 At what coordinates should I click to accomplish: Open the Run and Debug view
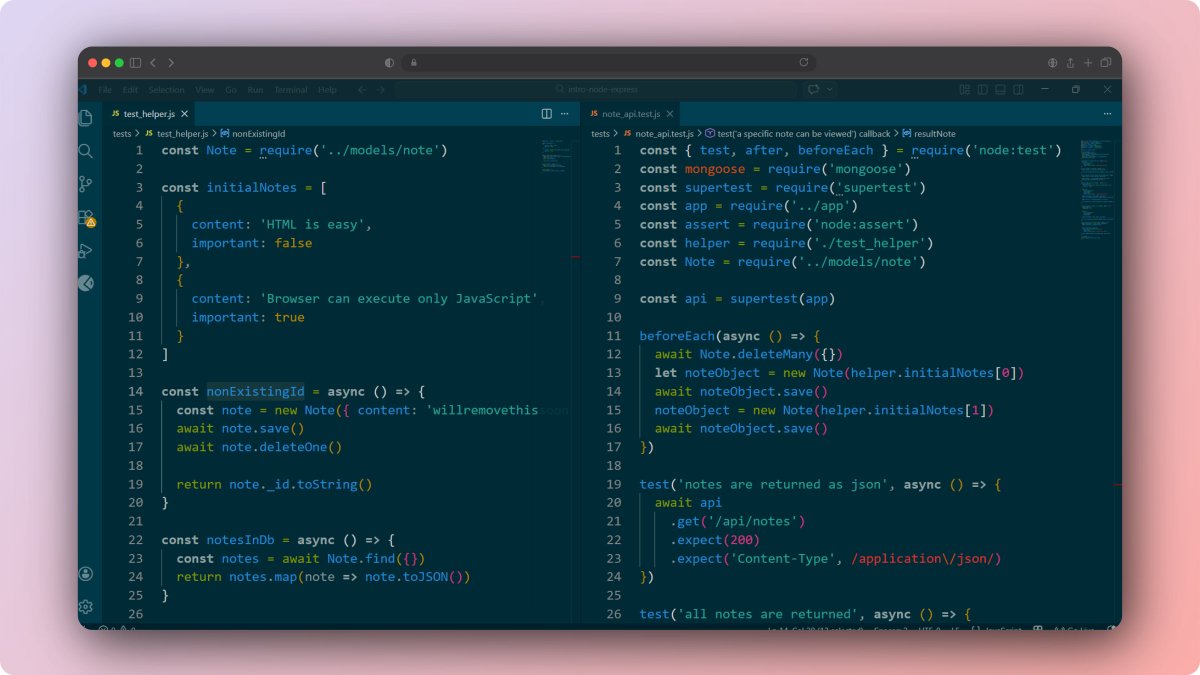pos(86,250)
